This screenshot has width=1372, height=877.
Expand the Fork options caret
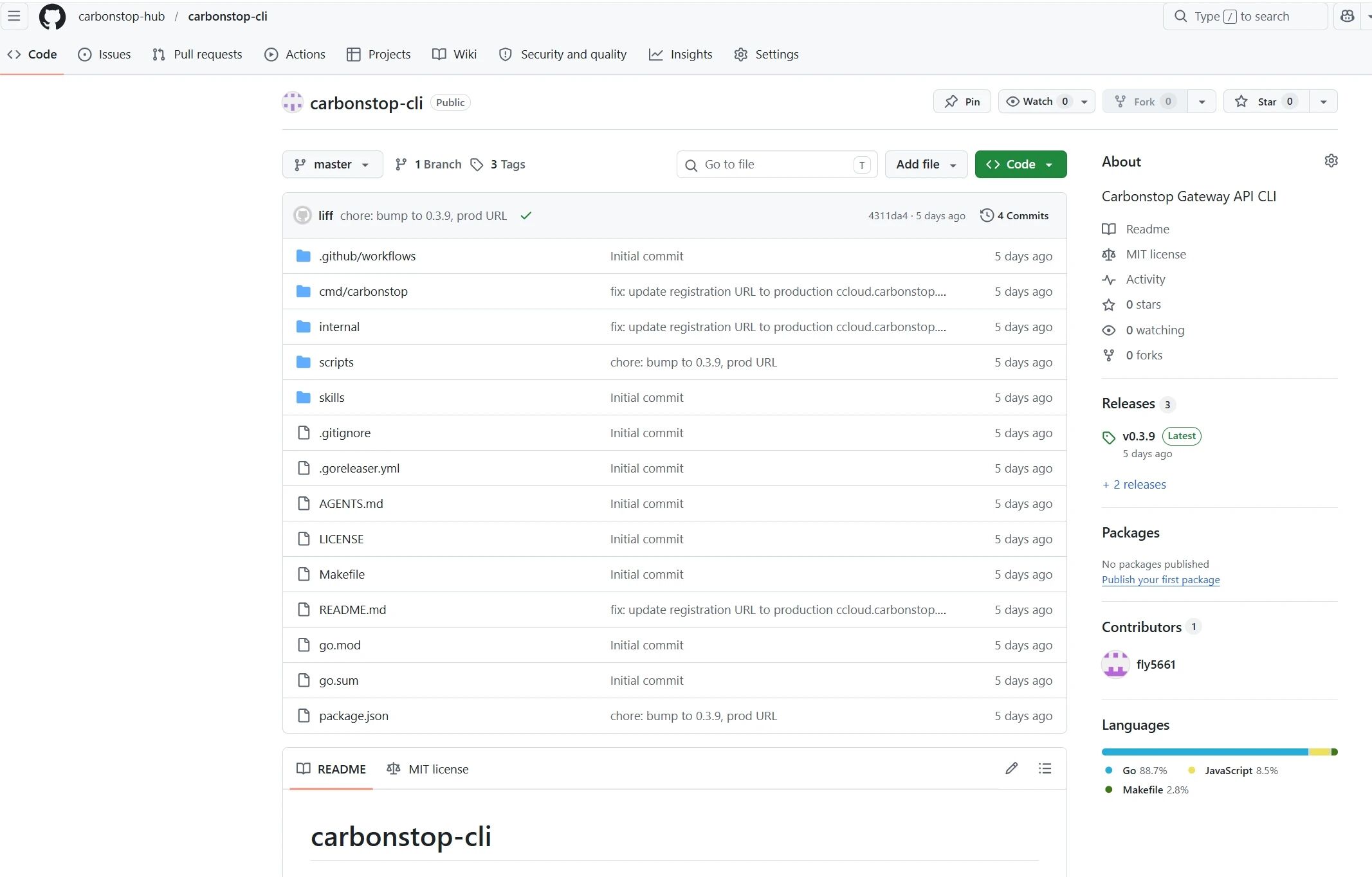[x=1202, y=102]
